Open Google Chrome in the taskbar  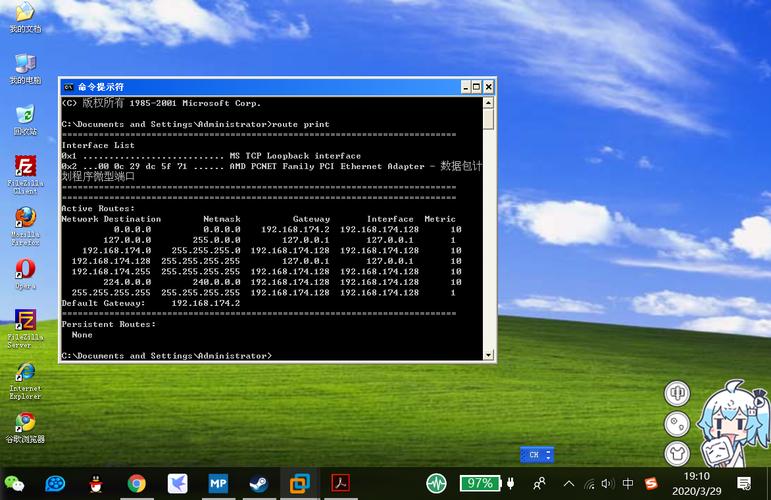[x=137, y=484]
